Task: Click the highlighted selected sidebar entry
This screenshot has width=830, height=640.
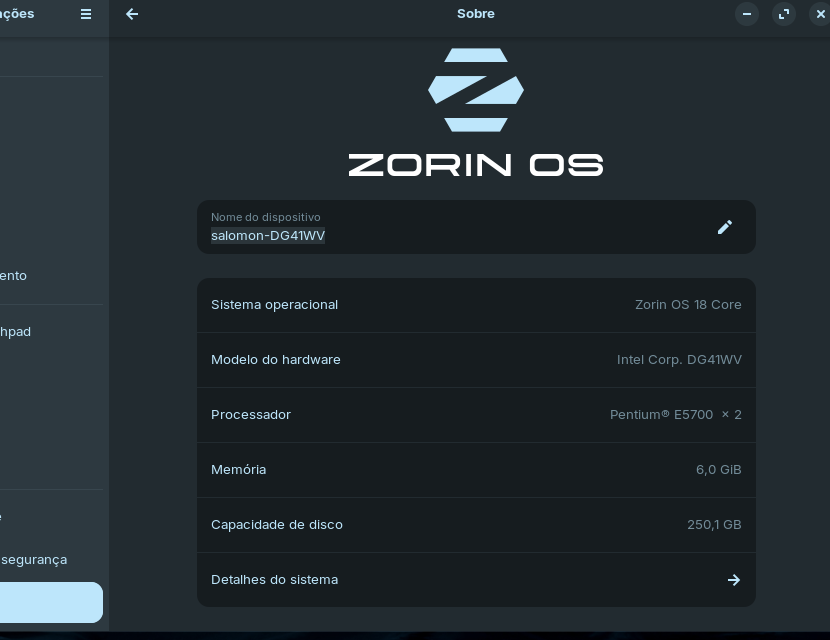Action: click(50, 603)
